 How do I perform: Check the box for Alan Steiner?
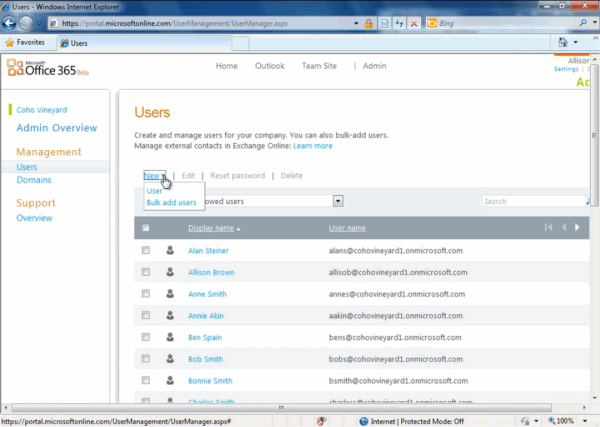(145, 250)
